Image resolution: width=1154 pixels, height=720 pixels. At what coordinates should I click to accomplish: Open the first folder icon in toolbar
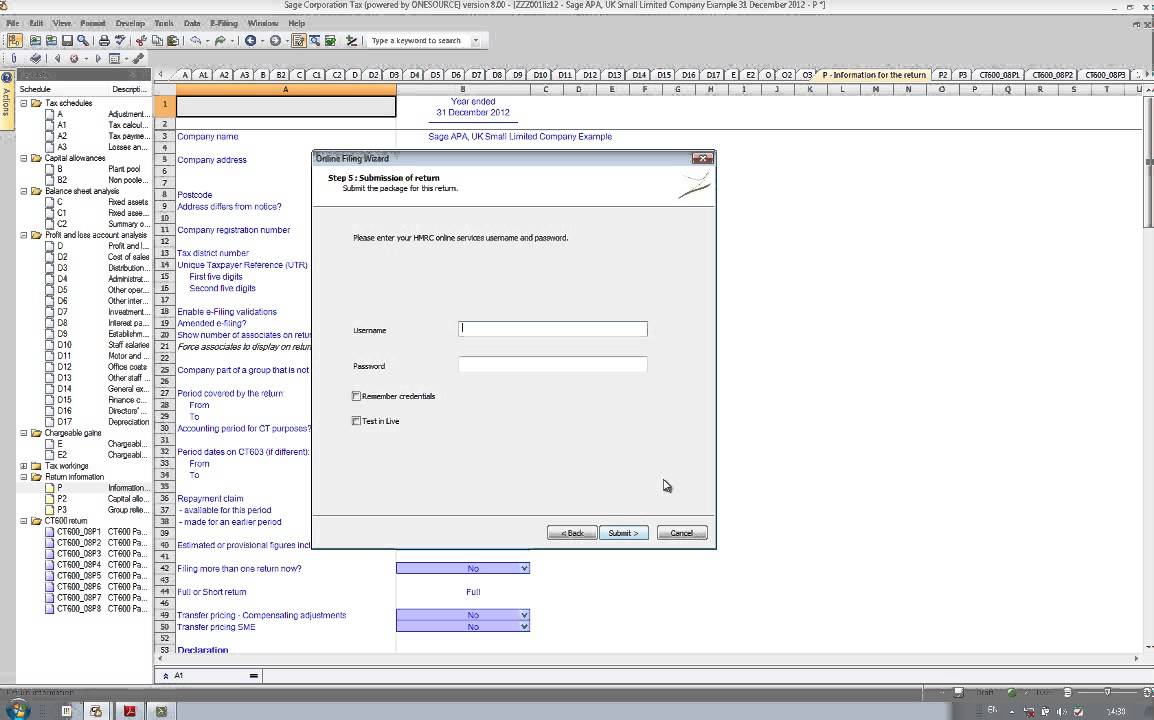(35, 40)
